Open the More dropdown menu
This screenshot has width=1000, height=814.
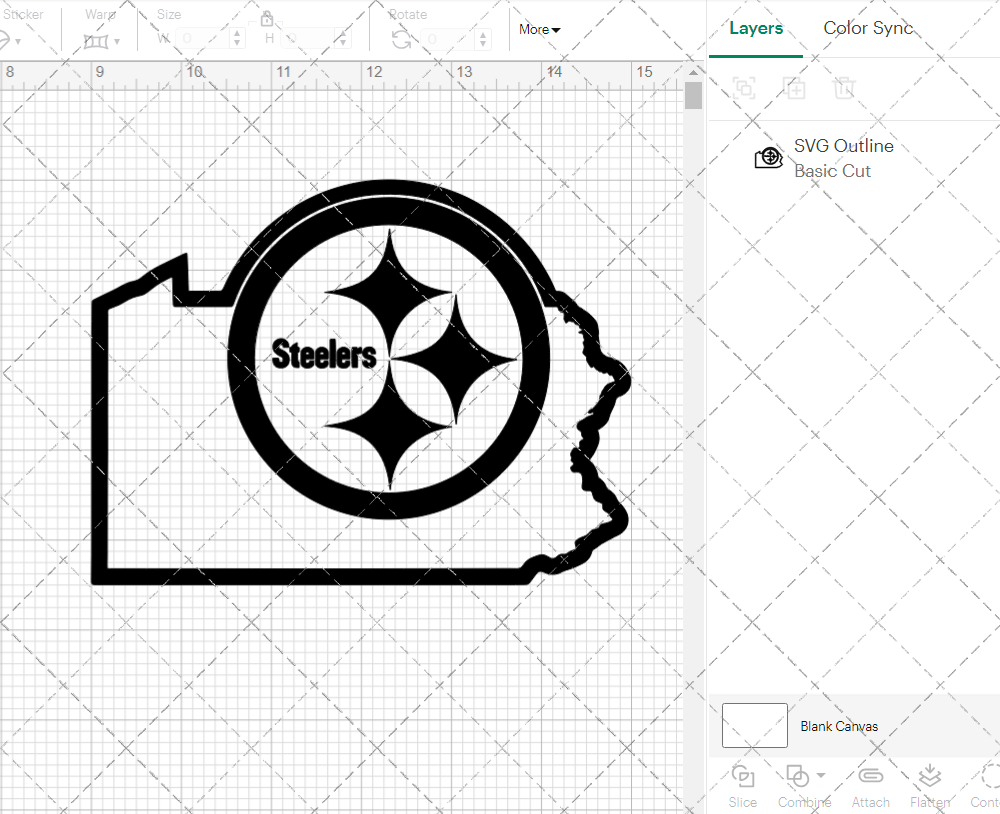[x=539, y=30]
